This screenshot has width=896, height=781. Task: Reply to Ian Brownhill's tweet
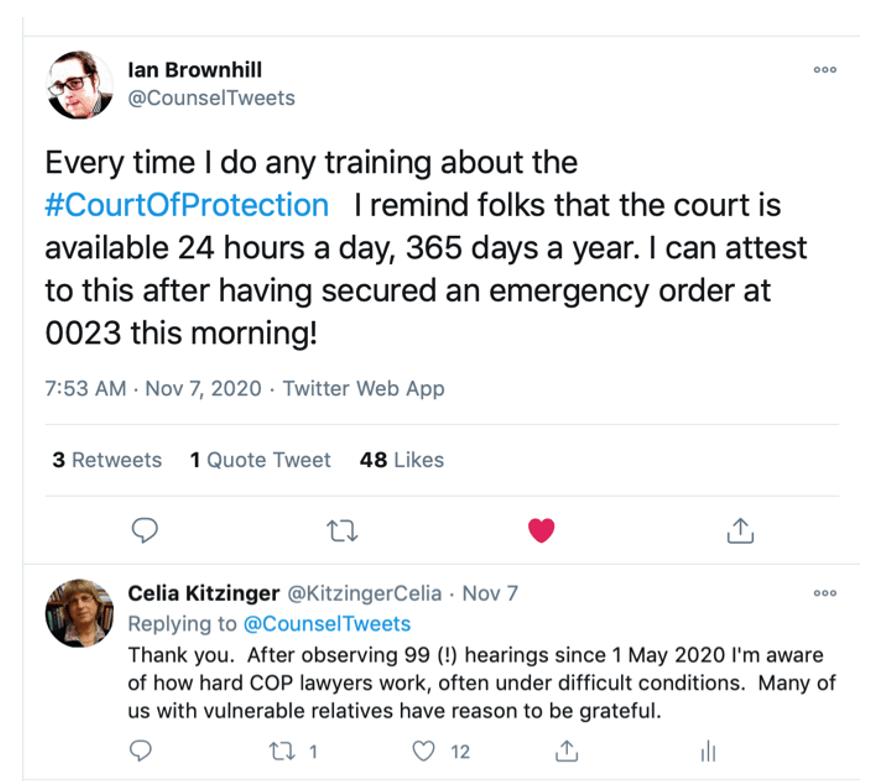pos(146,531)
